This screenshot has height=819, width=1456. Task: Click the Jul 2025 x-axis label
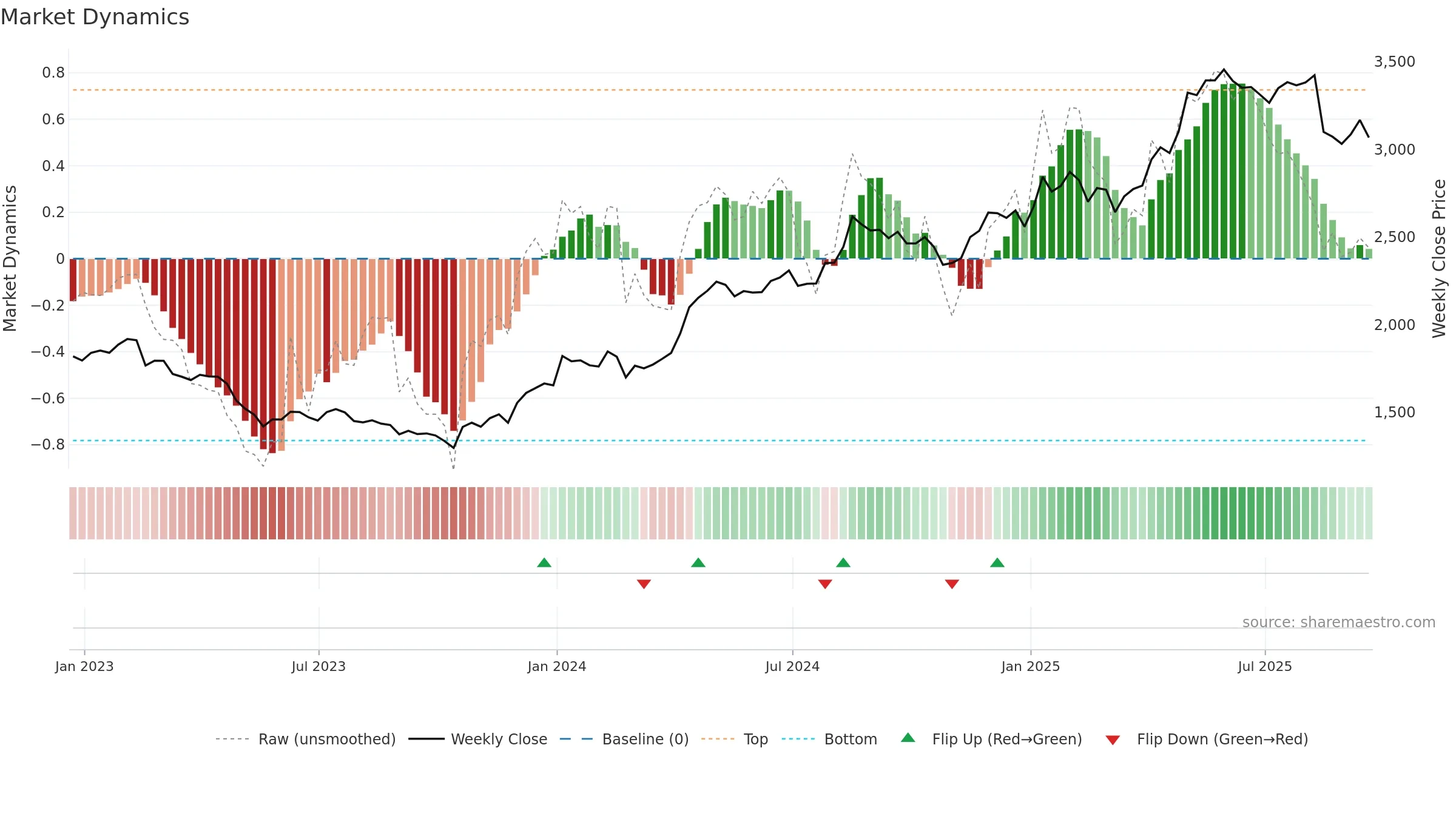click(1265, 666)
